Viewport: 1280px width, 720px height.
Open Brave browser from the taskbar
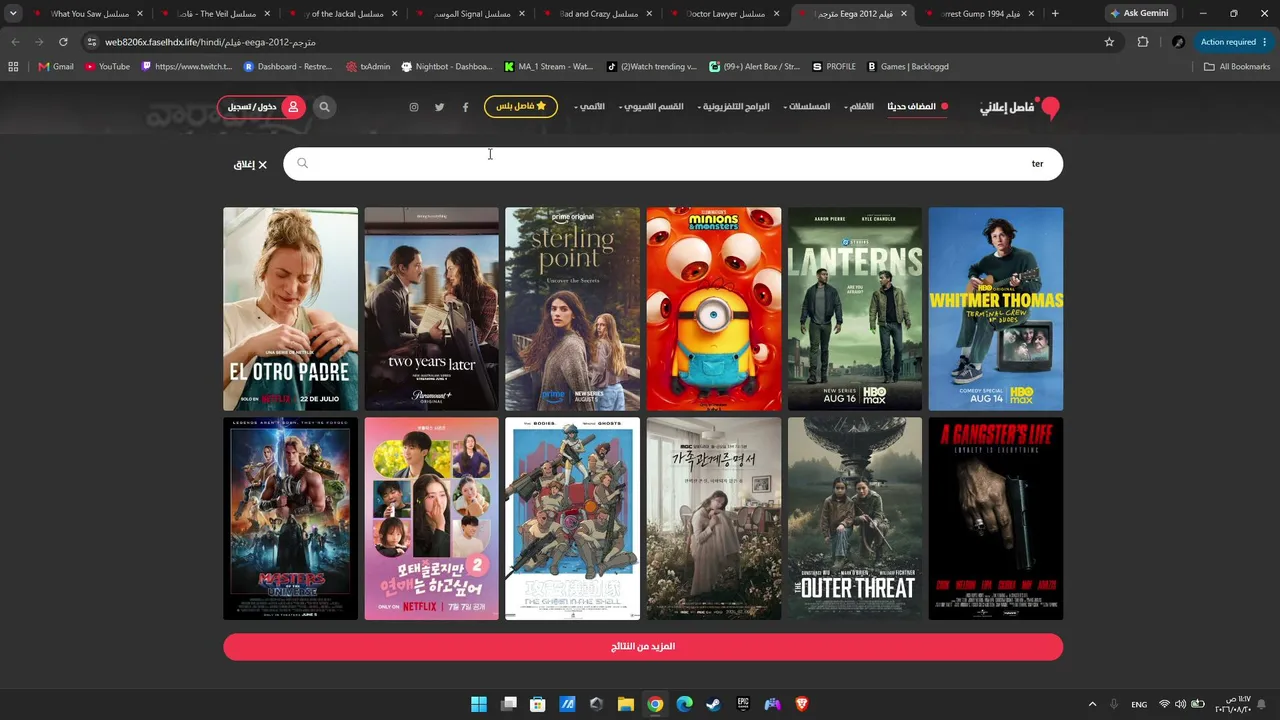click(x=802, y=704)
